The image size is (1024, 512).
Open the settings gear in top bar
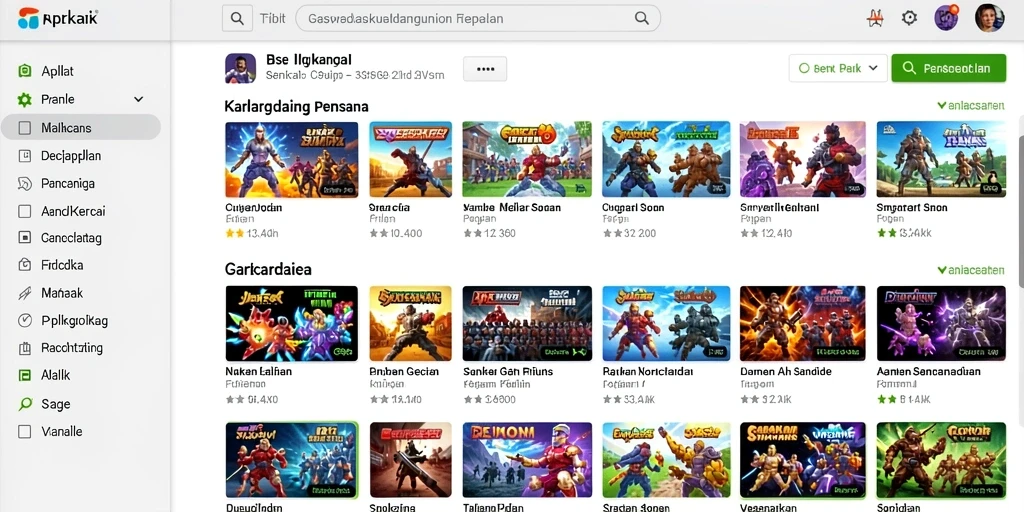(x=909, y=18)
